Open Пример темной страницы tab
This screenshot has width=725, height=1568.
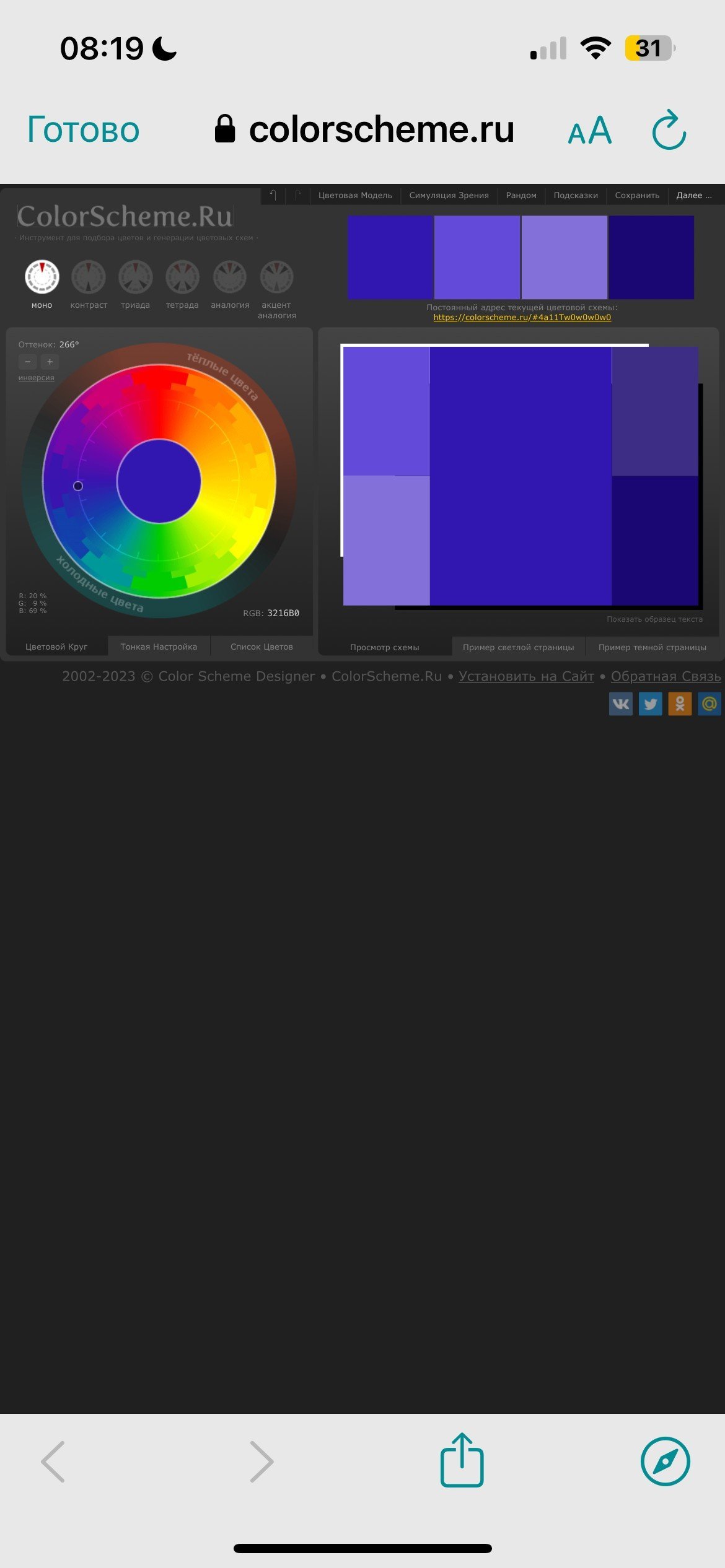(652, 647)
